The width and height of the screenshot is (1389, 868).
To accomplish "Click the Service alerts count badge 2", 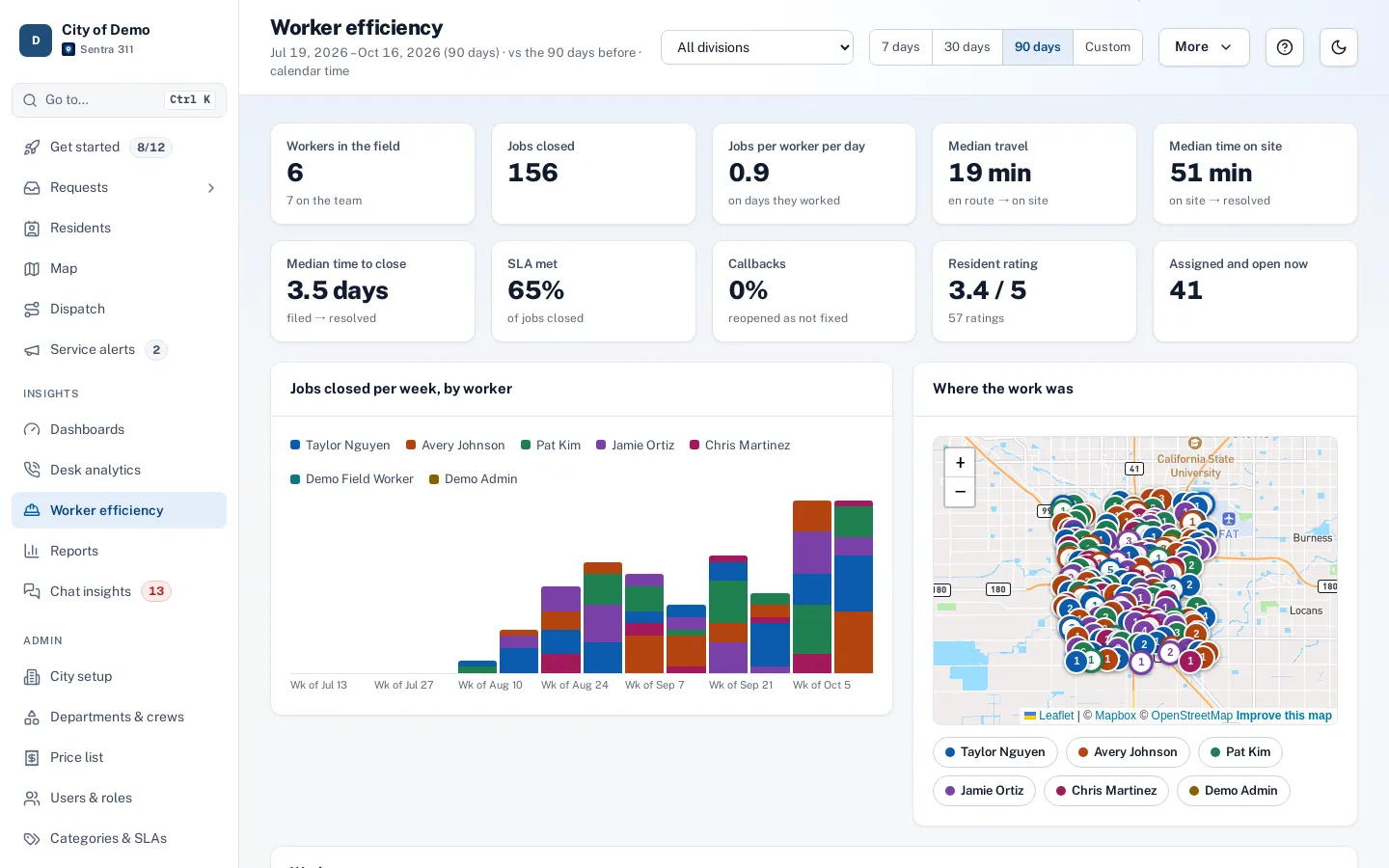I will point(156,350).
